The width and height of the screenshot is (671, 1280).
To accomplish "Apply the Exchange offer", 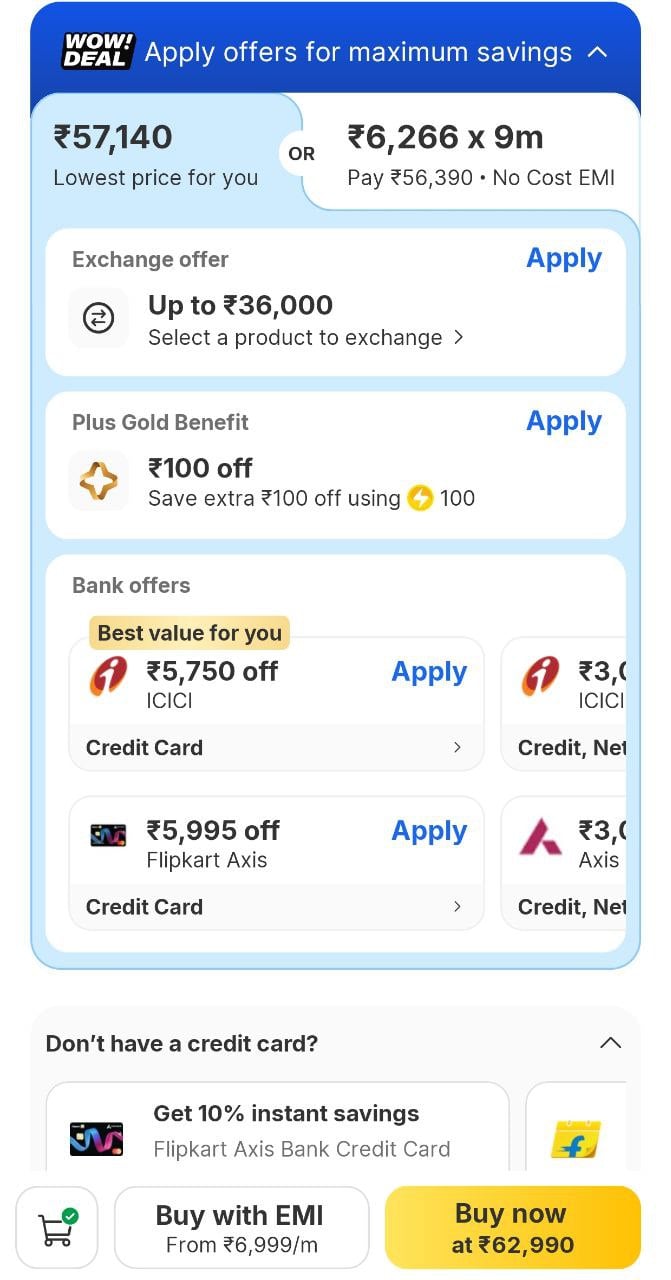I will pos(564,258).
